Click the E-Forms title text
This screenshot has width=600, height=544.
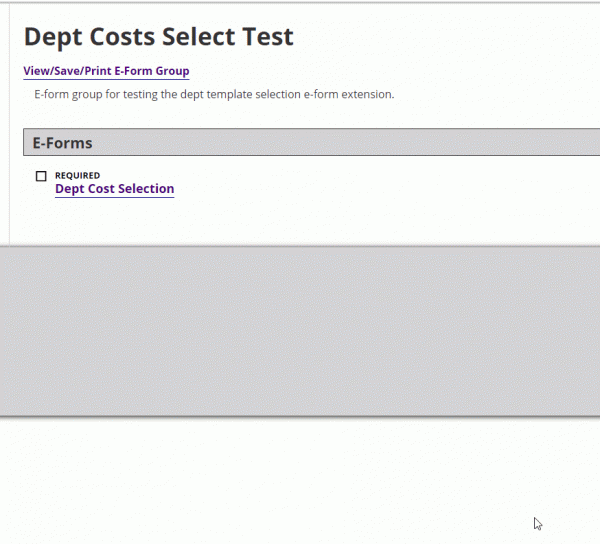click(62, 143)
